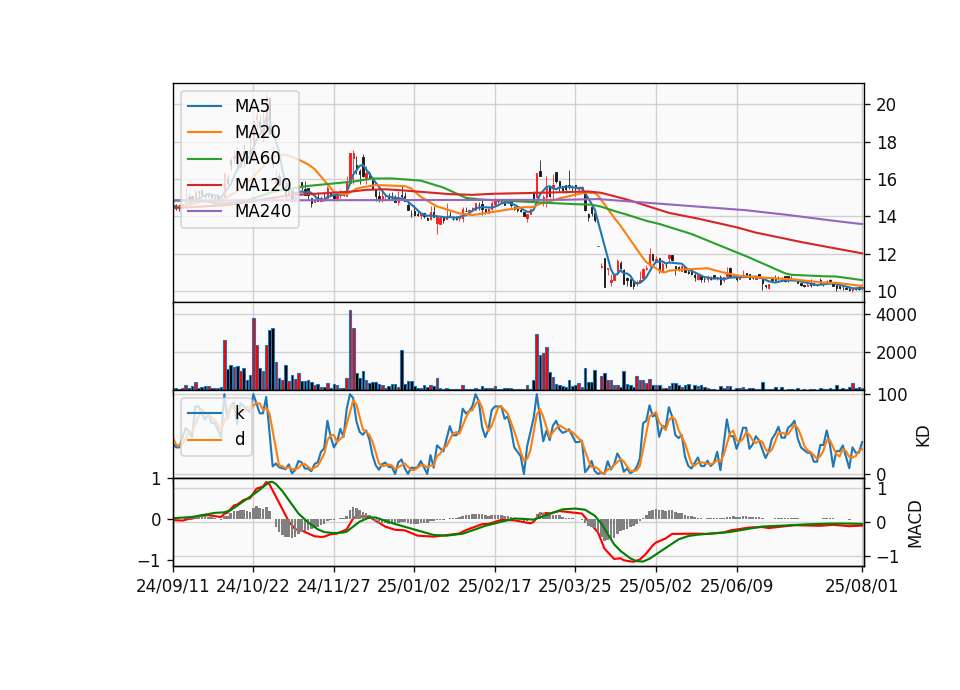Viewport: 960px width, 690px height.
Task: Click the orange MA20 legend line sample
Action: click(x=204, y=132)
